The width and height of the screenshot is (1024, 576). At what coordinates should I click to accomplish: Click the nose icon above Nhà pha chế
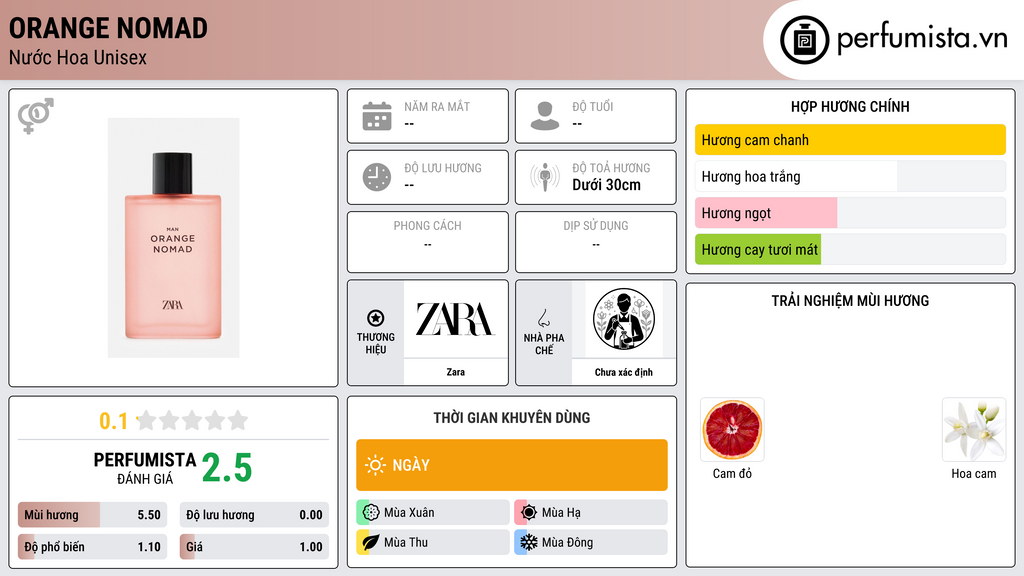tap(543, 318)
